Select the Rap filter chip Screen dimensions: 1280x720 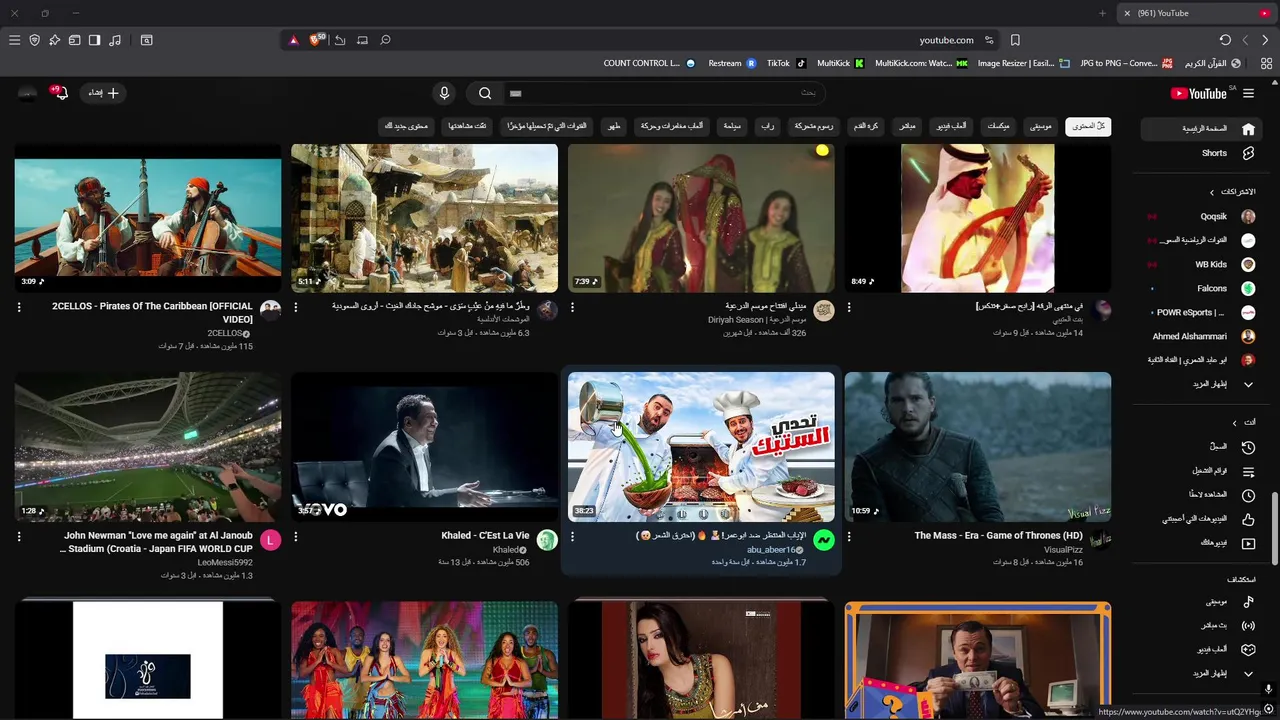767,126
